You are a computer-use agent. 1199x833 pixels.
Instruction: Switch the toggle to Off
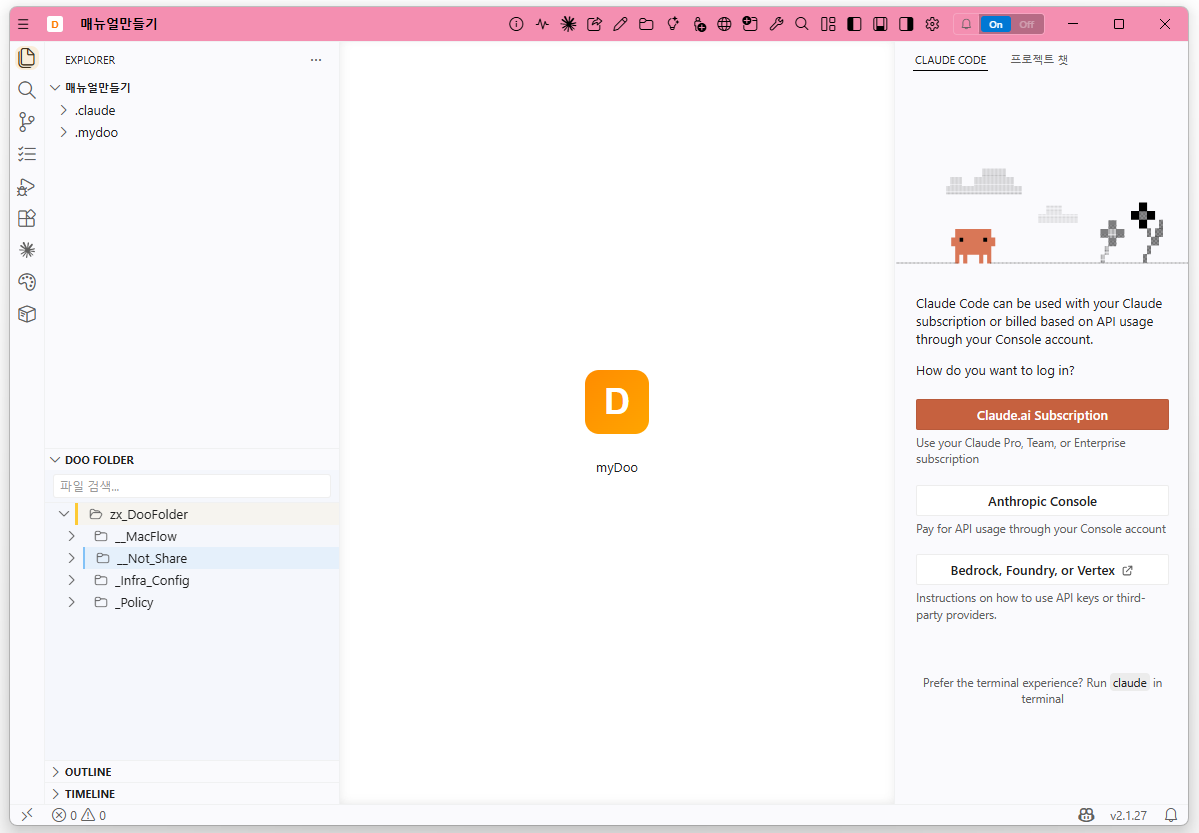point(1026,24)
